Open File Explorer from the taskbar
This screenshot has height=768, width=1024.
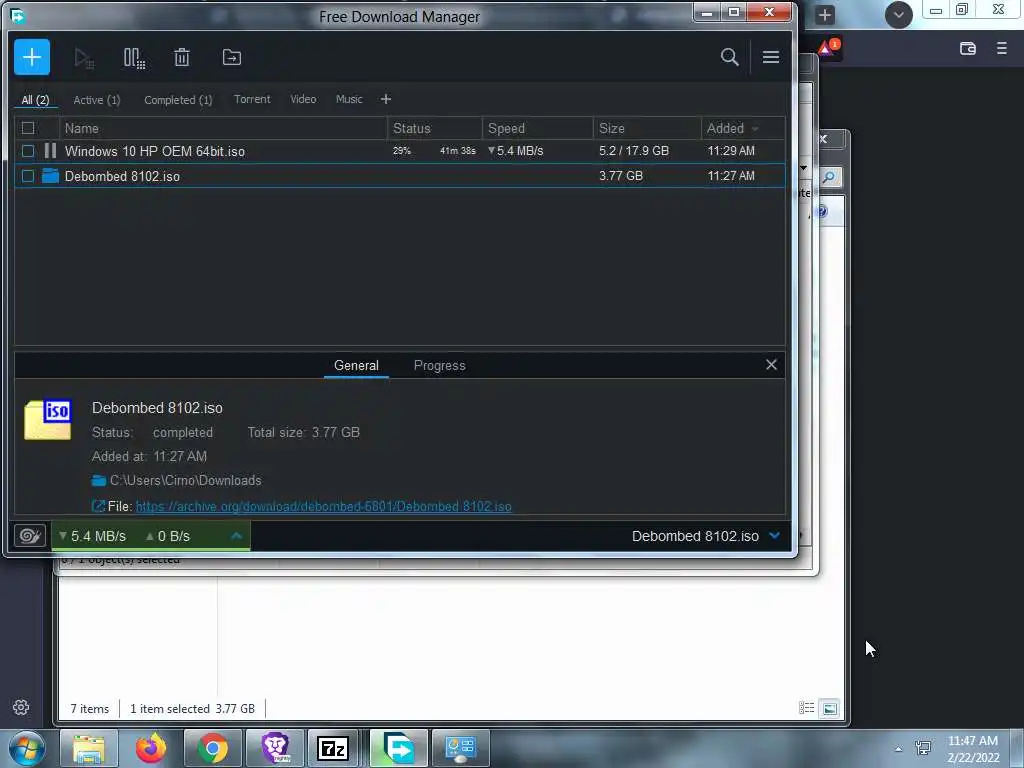(89, 748)
